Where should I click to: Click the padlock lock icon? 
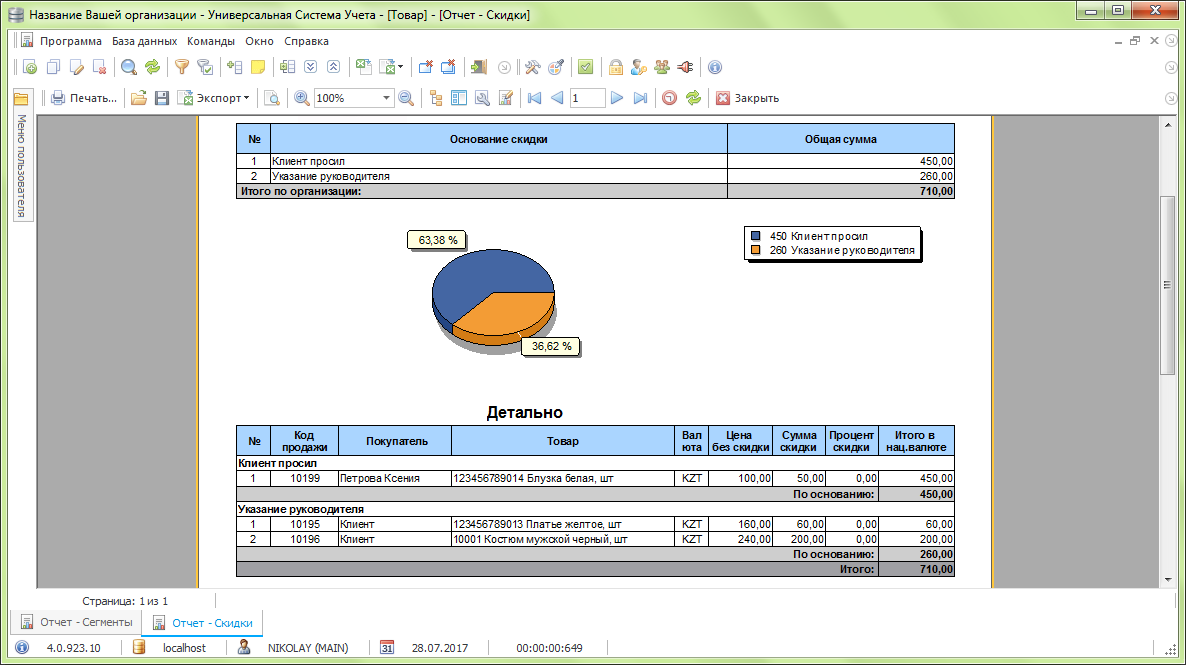tap(616, 67)
